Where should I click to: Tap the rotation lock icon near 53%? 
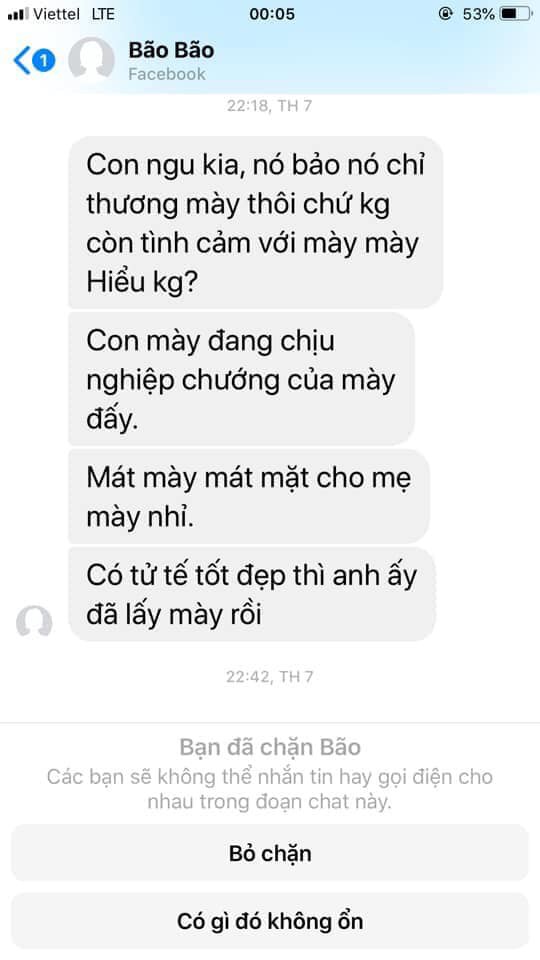point(446,13)
